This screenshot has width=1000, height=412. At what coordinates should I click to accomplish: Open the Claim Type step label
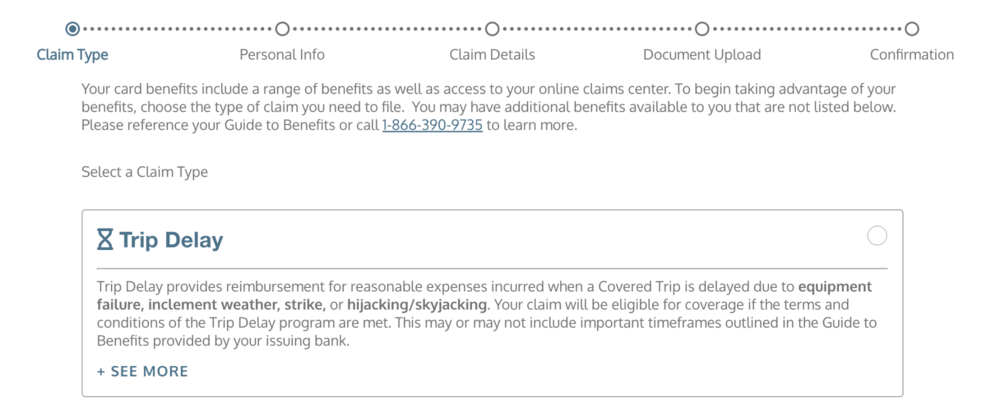coord(72,55)
